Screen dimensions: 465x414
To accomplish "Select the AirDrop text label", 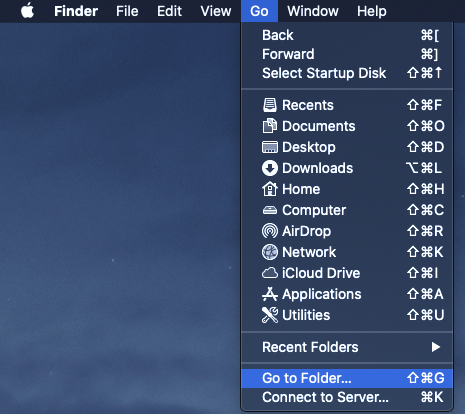I will (306, 231).
